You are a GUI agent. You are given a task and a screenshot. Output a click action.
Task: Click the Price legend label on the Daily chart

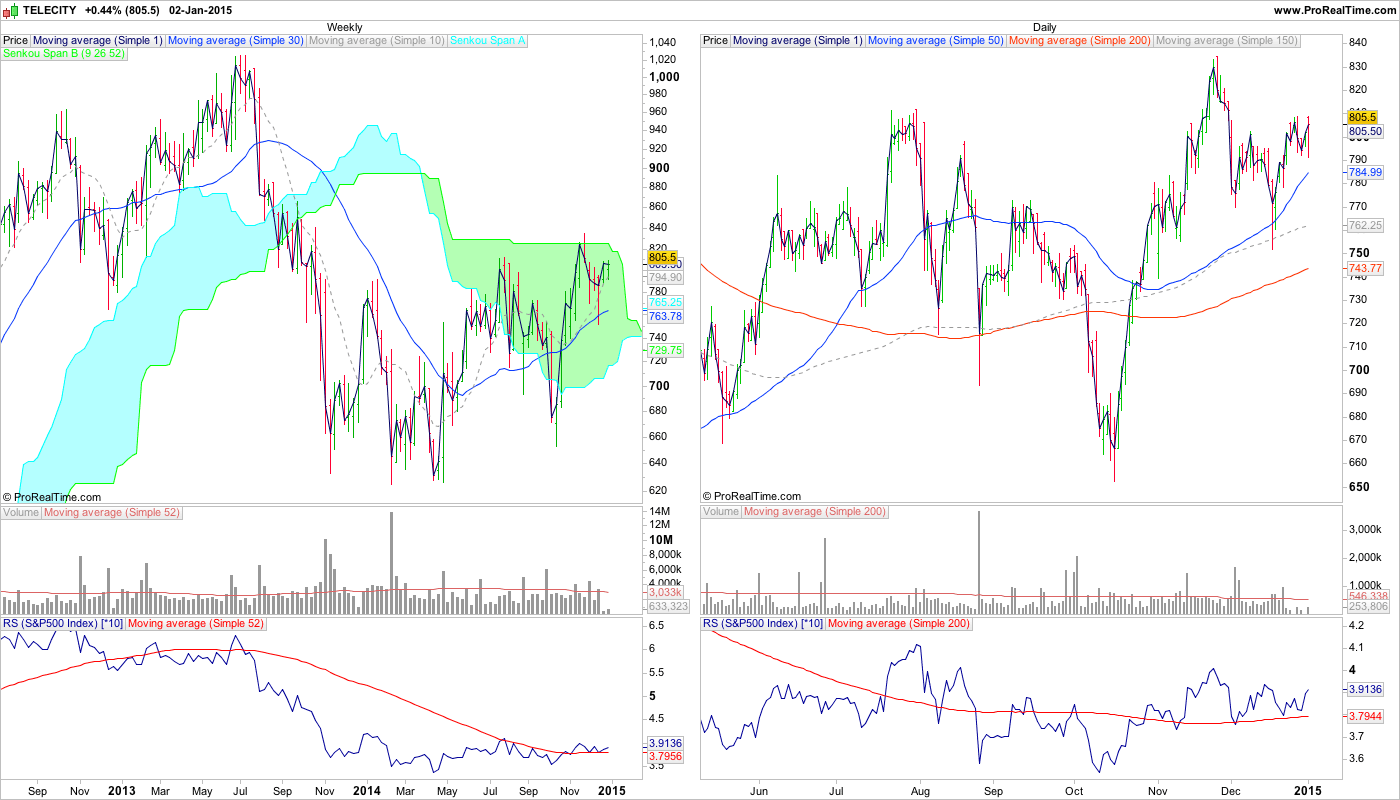coord(715,41)
